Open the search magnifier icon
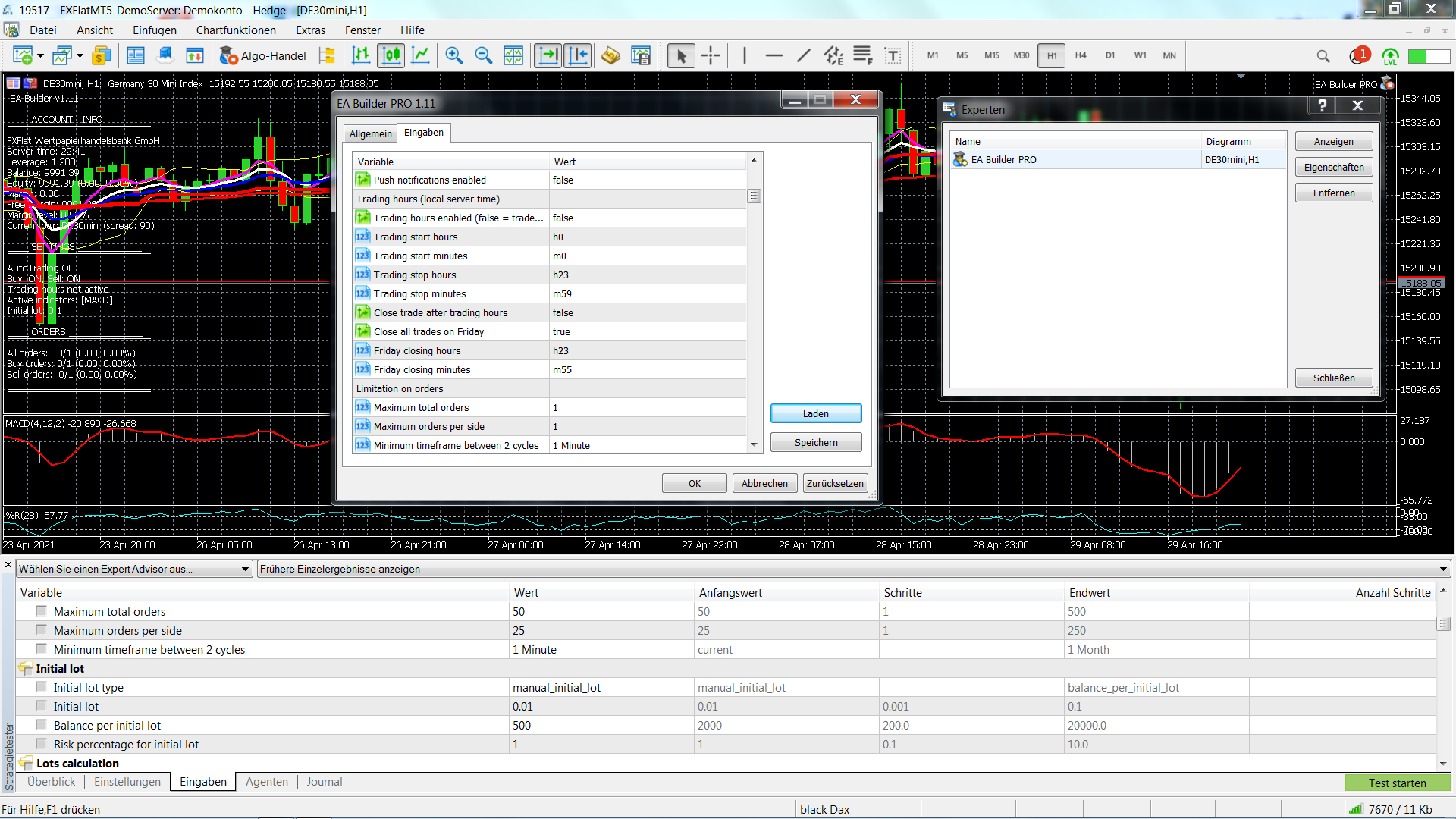This screenshot has width=1456, height=819. click(1323, 56)
